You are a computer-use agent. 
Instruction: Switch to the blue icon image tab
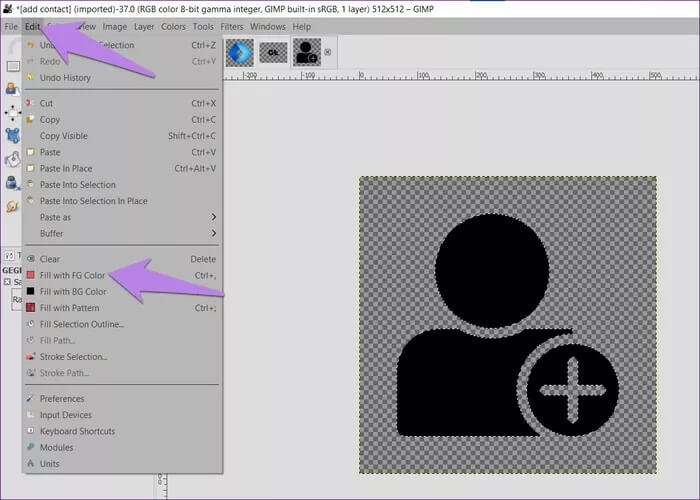pyautogui.click(x=240, y=52)
